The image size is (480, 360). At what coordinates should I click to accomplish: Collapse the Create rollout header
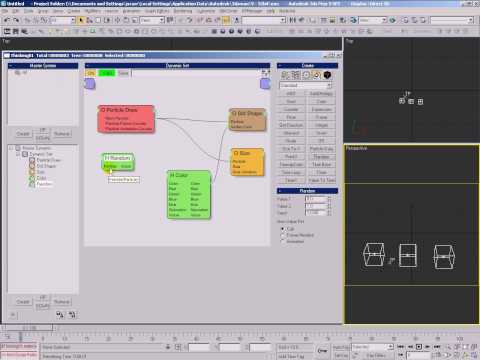pos(307,66)
